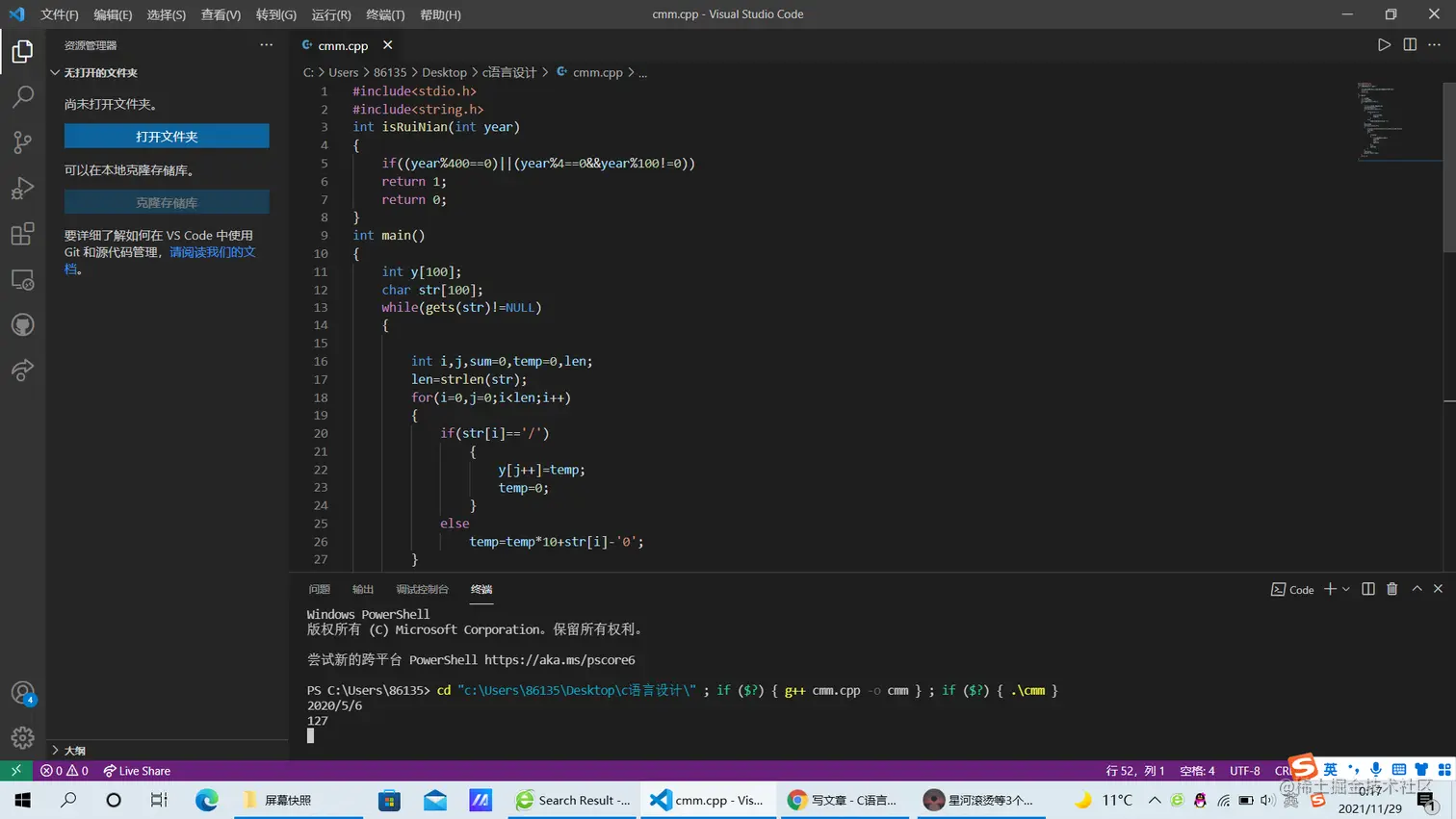Open the Explorer view in activity bar

point(22,51)
